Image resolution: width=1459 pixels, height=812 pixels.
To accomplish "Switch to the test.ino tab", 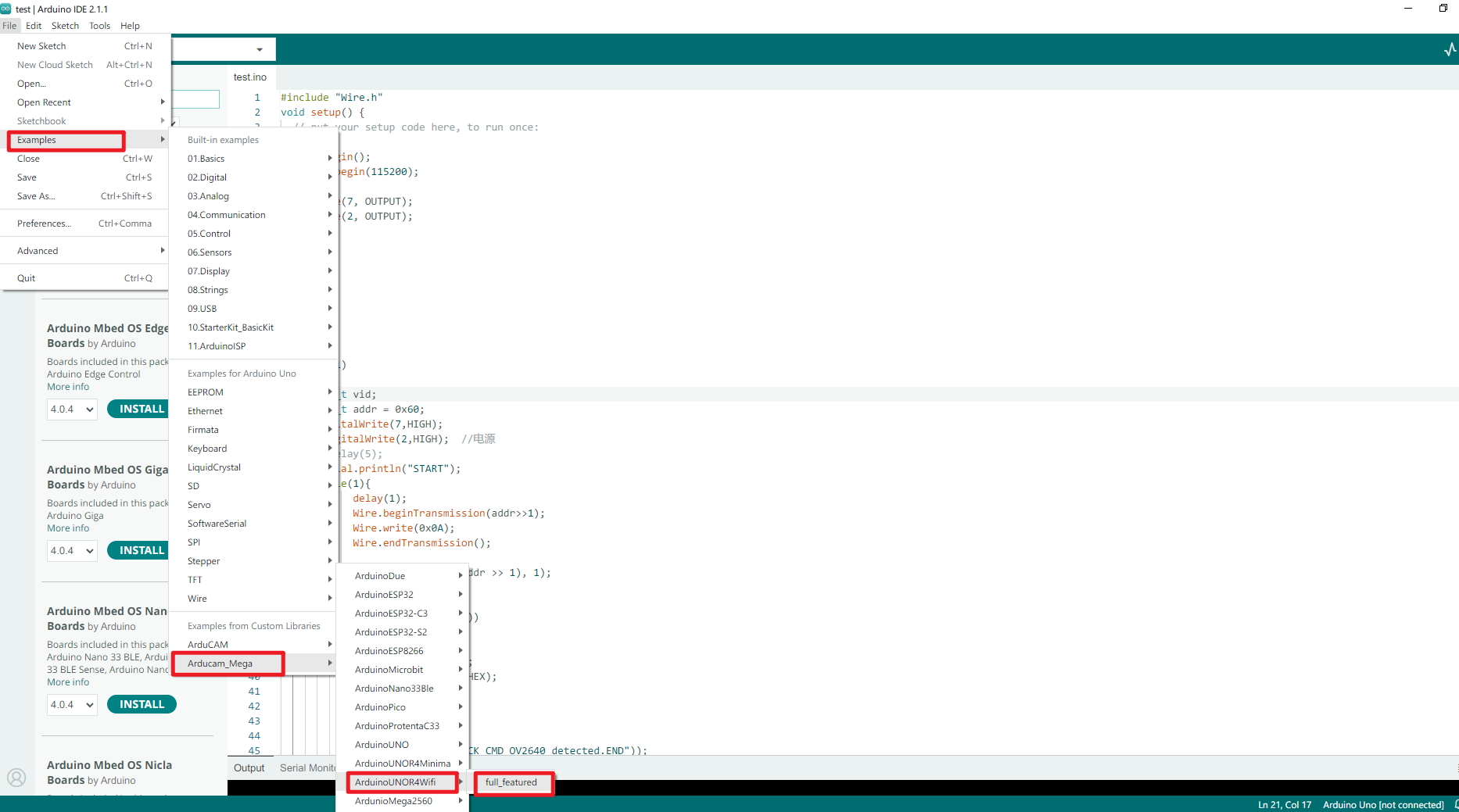I will tap(250, 77).
